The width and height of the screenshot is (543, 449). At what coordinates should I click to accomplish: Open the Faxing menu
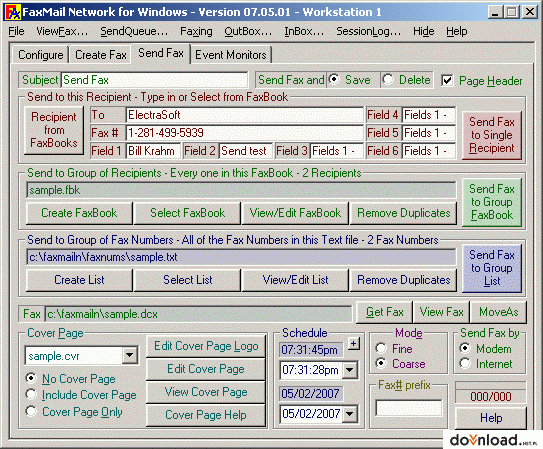click(196, 31)
